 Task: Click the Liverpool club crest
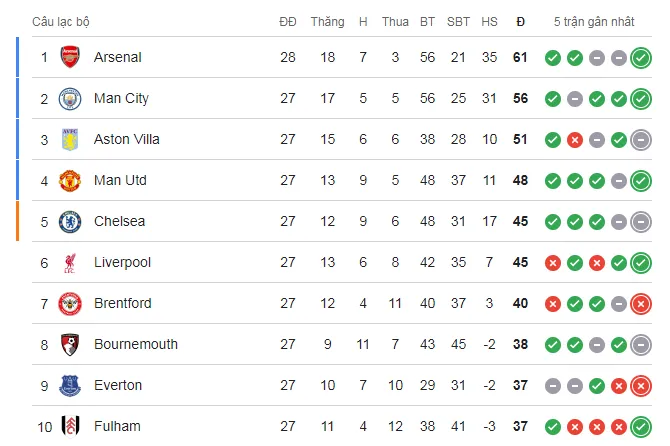[69, 262]
